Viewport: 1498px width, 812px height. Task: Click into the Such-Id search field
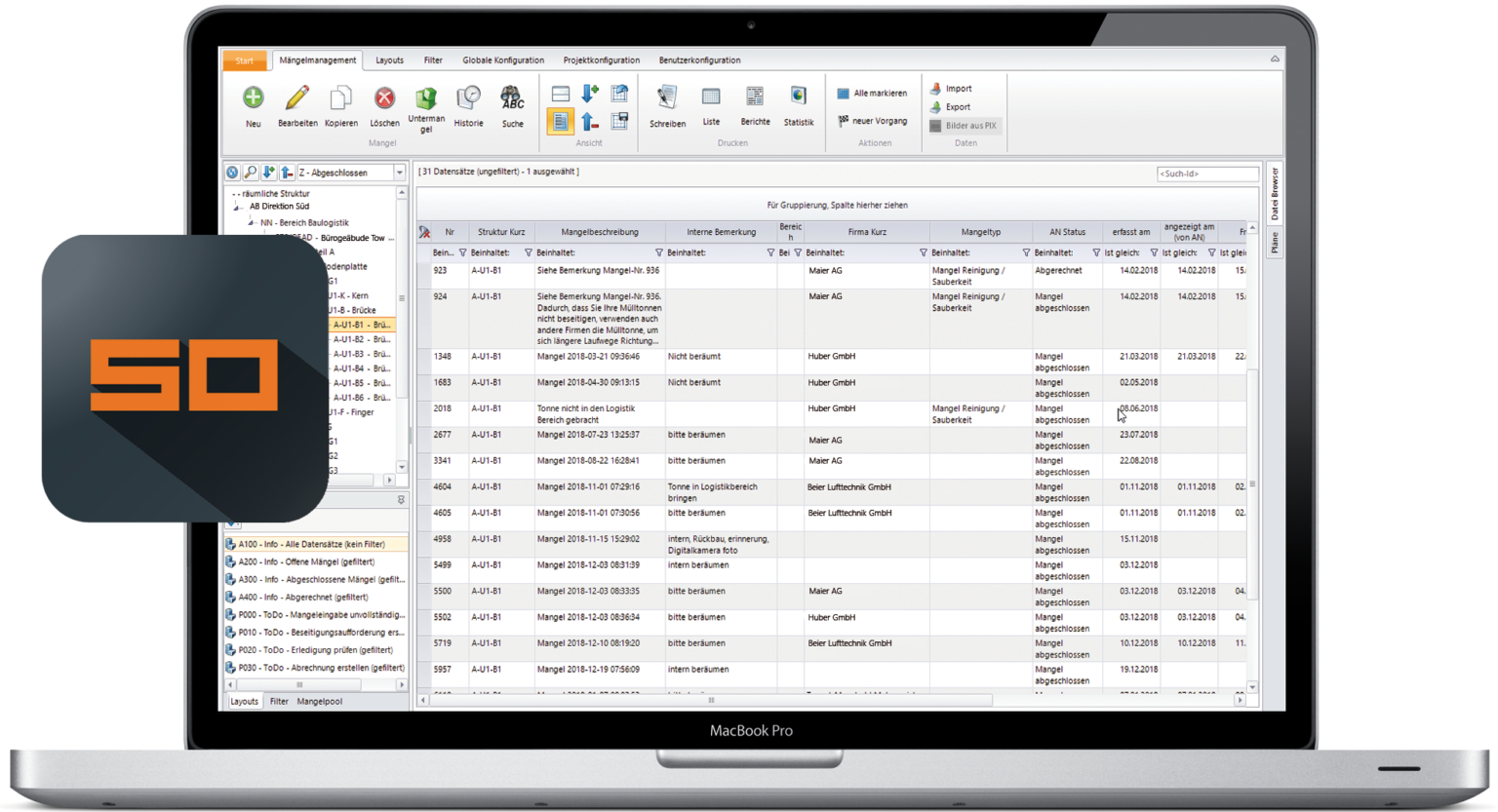coord(1207,174)
